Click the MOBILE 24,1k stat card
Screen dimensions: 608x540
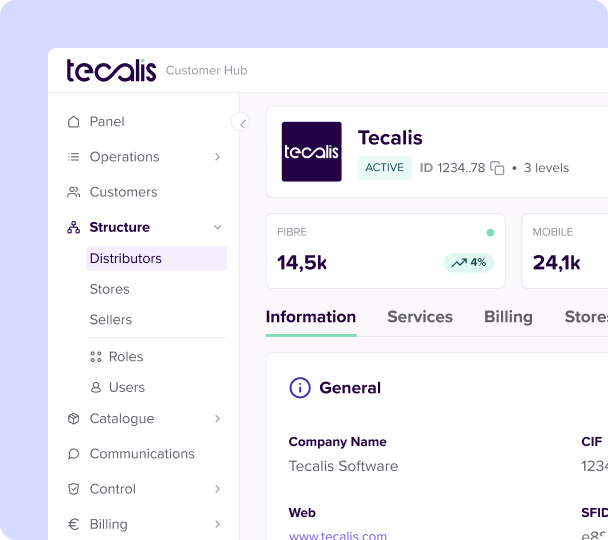[565, 251]
